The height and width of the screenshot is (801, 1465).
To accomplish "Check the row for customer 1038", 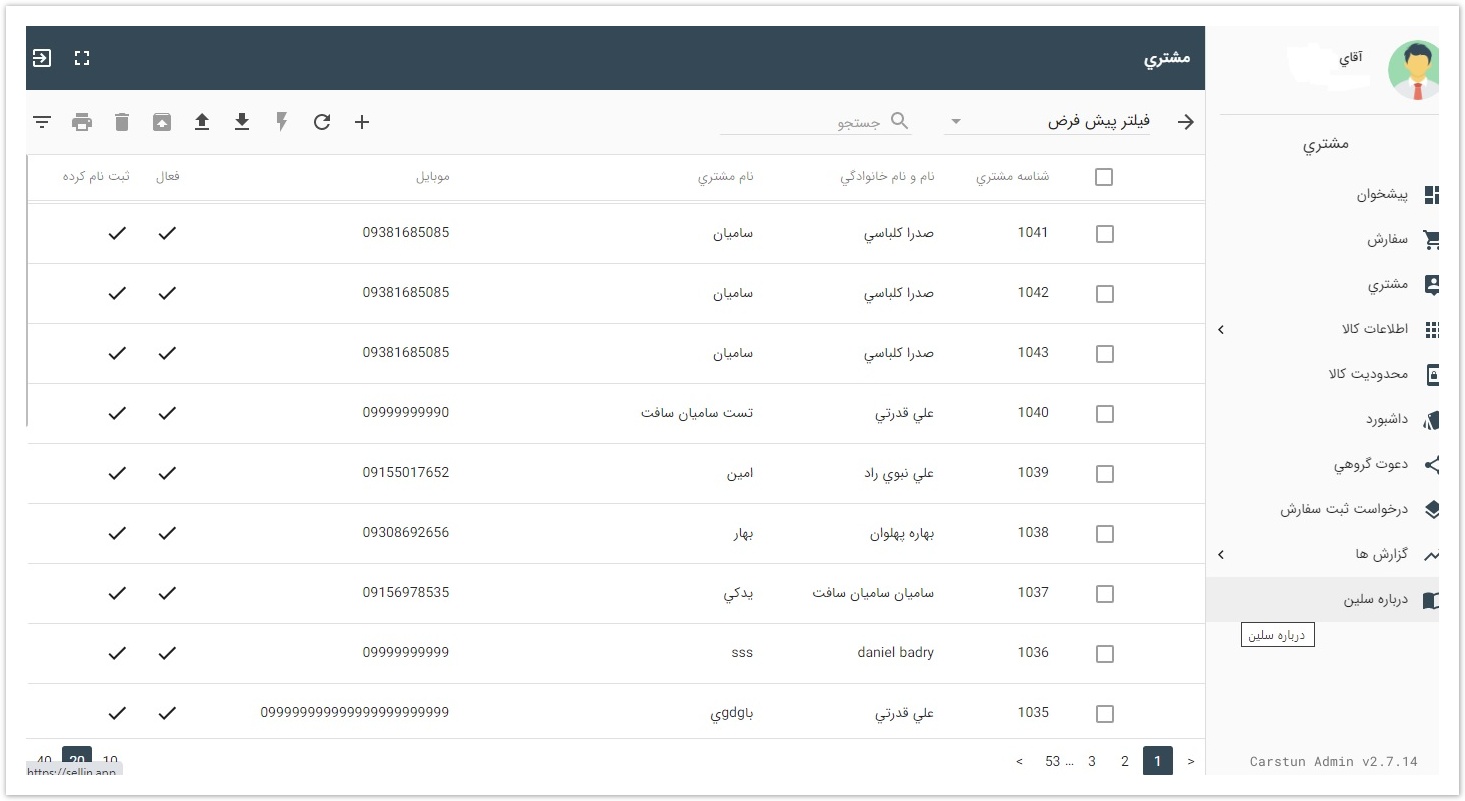I will pos(1104,533).
